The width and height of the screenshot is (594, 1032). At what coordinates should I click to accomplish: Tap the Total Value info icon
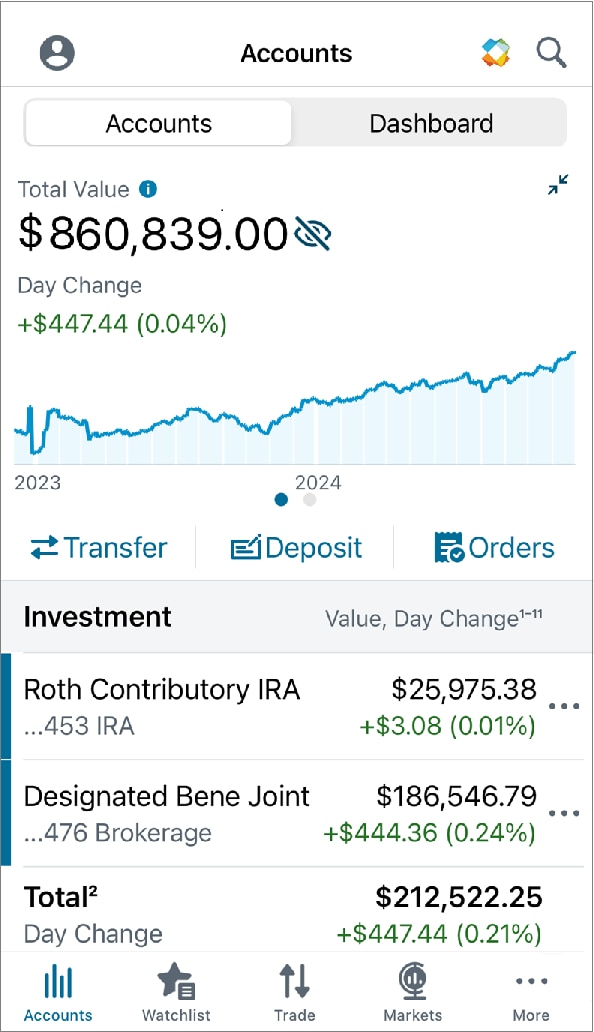pyautogui.click(x=148, y=190)
